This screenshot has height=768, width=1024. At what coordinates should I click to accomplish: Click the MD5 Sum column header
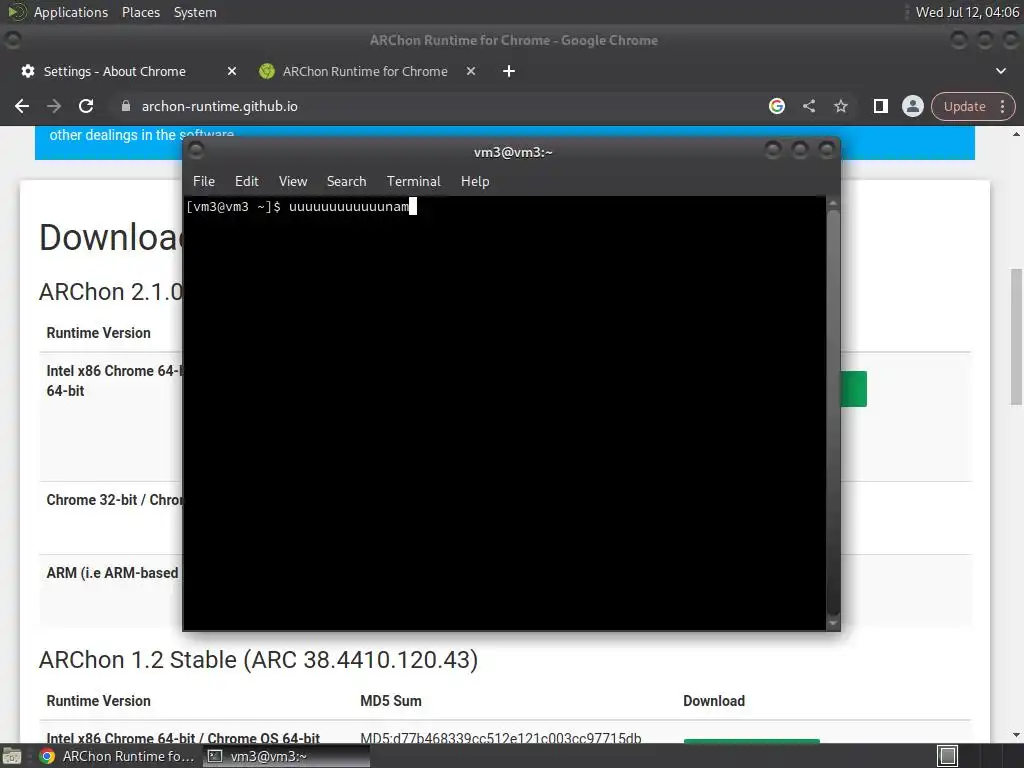tap(391, 701)
